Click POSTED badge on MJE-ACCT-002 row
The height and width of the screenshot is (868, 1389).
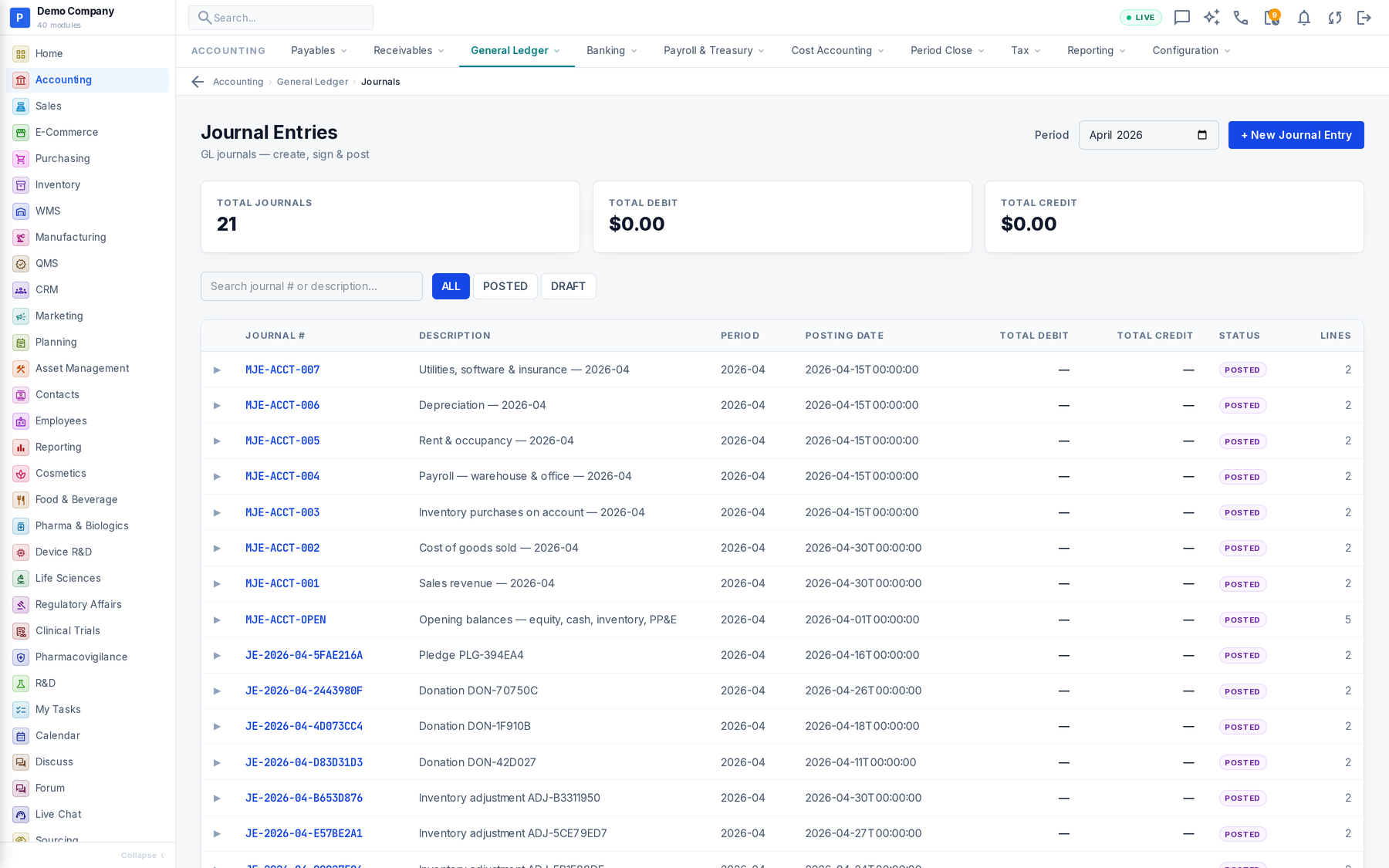click(x=1242, y=549)
